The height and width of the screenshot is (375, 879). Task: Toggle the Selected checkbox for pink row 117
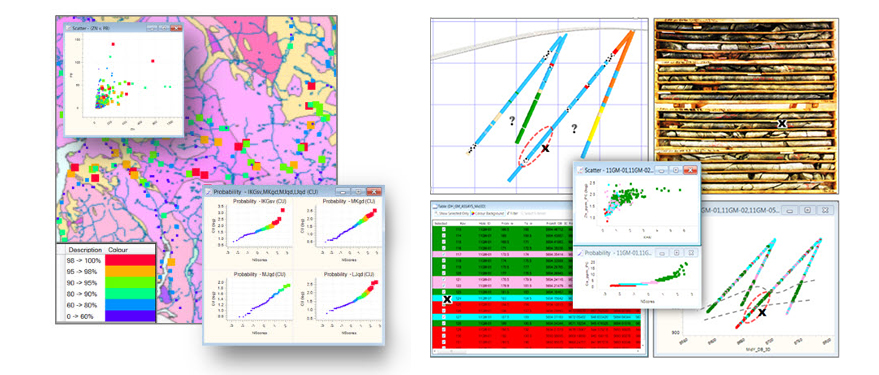[443, 254]
